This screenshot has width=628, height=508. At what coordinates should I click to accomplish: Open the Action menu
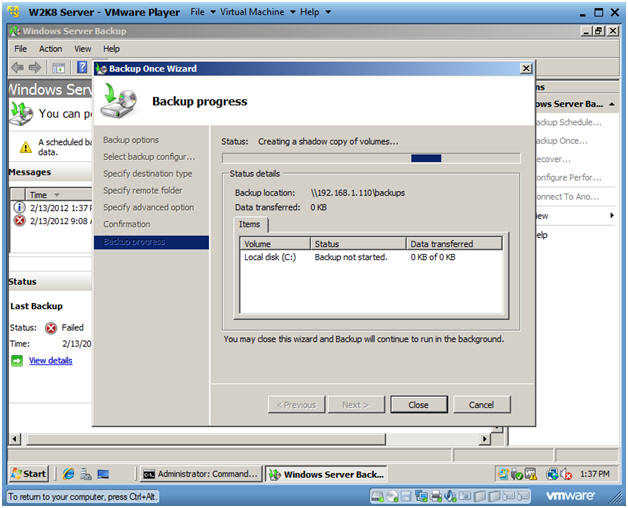[50, 49]
